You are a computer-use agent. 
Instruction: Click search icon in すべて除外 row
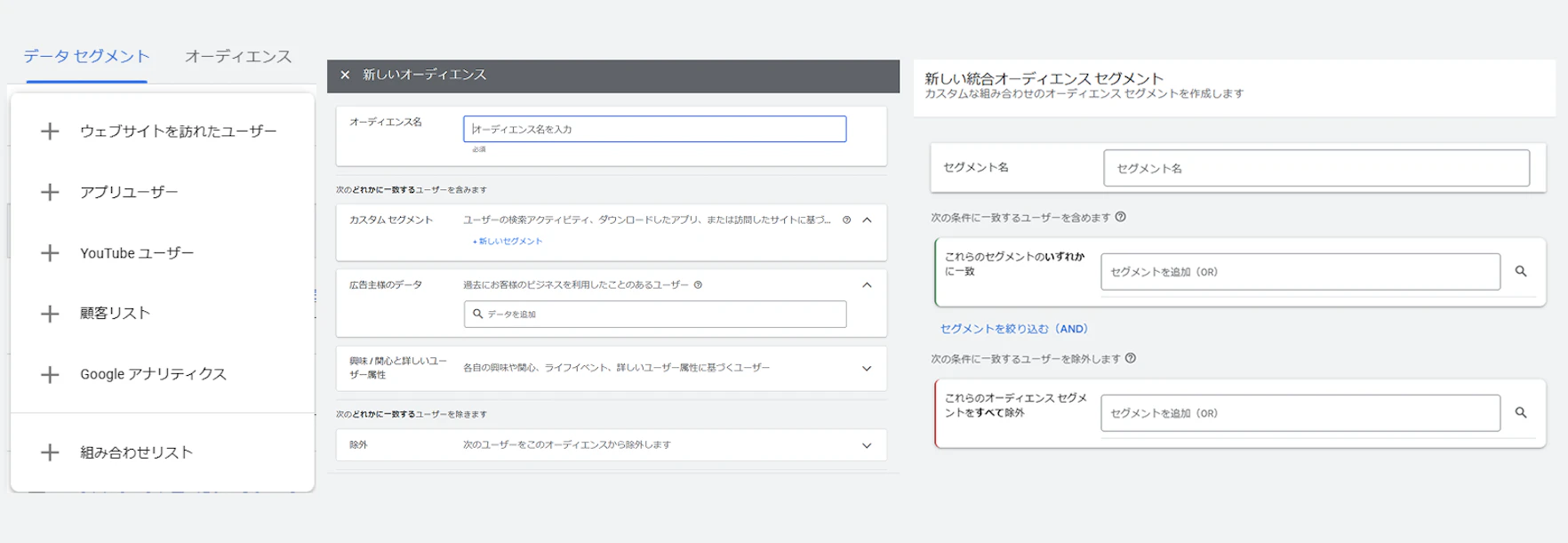(x=1521, y=412)
